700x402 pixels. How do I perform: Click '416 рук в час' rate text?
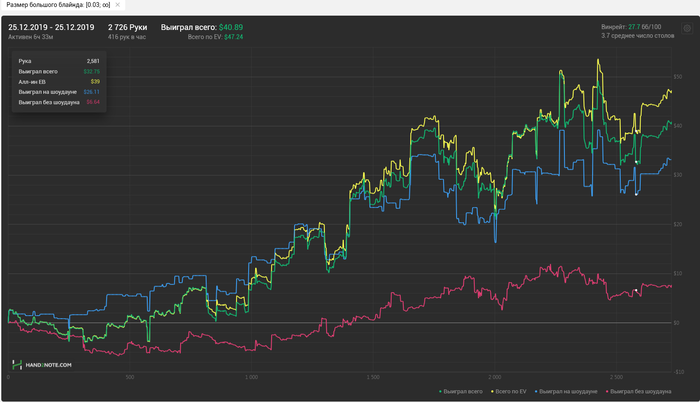click(127, 37)
